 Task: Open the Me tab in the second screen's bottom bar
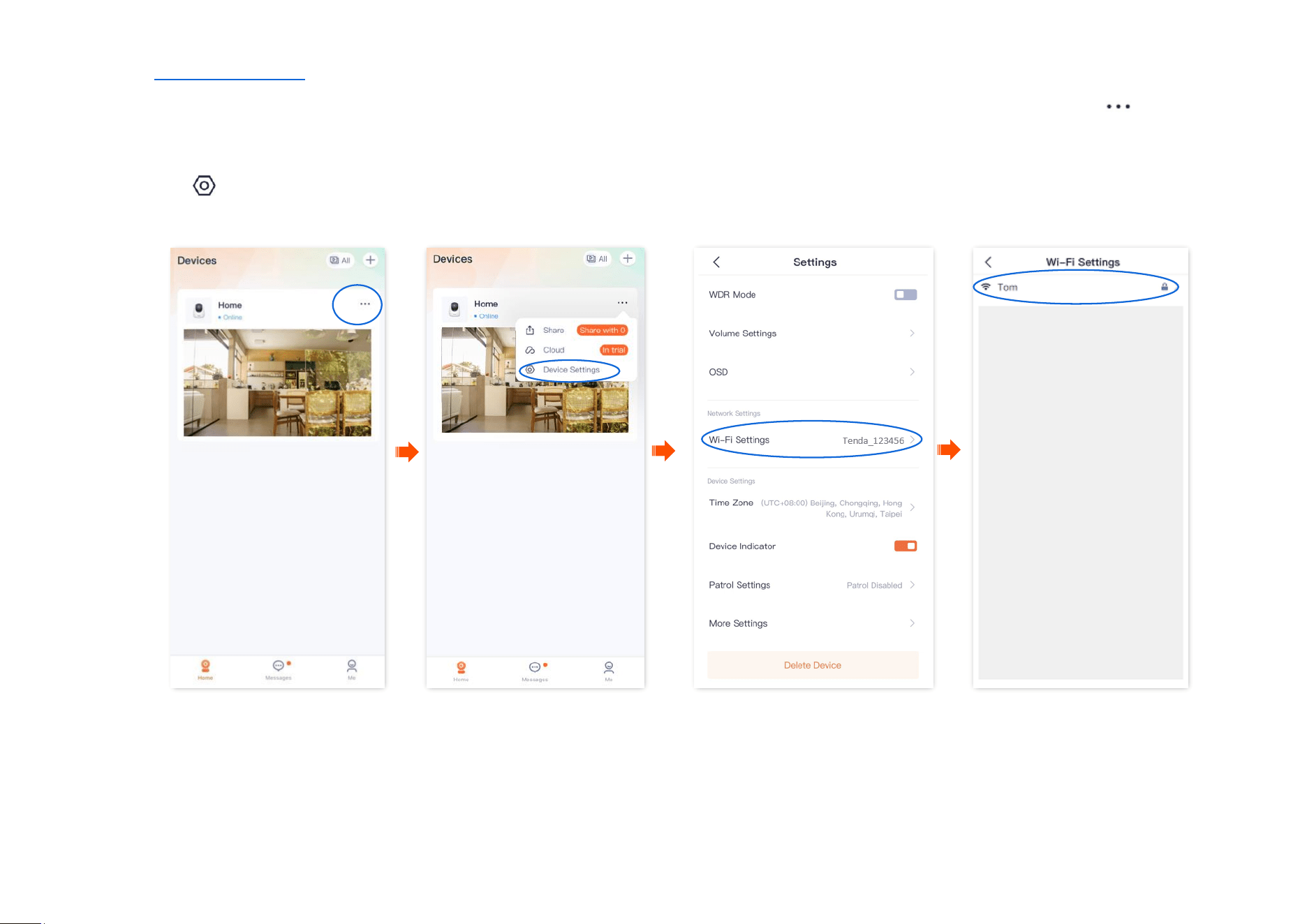pyautogui.click(x=609, y=671)
